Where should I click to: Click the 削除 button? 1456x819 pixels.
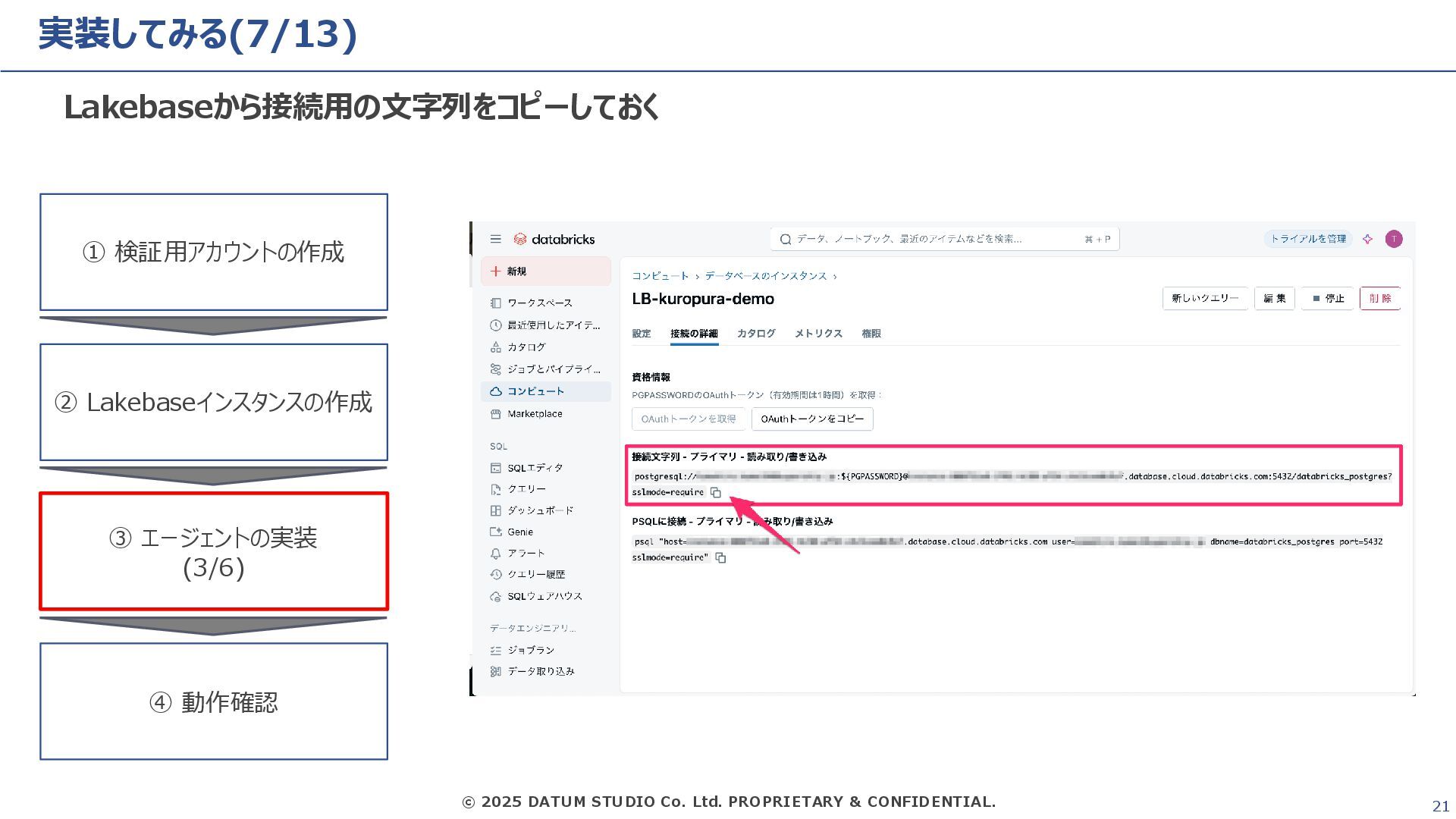click(x=1380, y=299)
